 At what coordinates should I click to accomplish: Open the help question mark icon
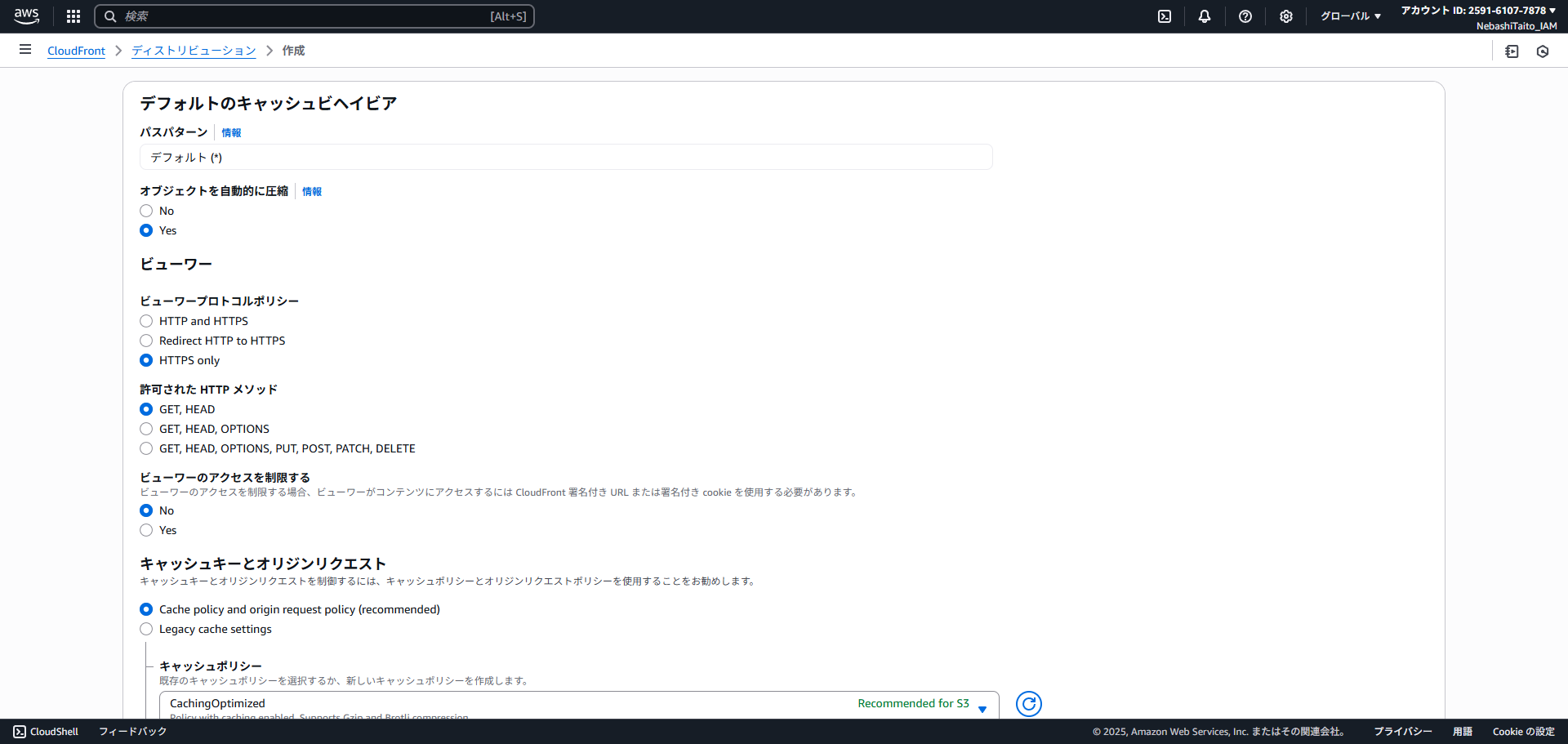pyautogui.click(x=1245, y=16)
